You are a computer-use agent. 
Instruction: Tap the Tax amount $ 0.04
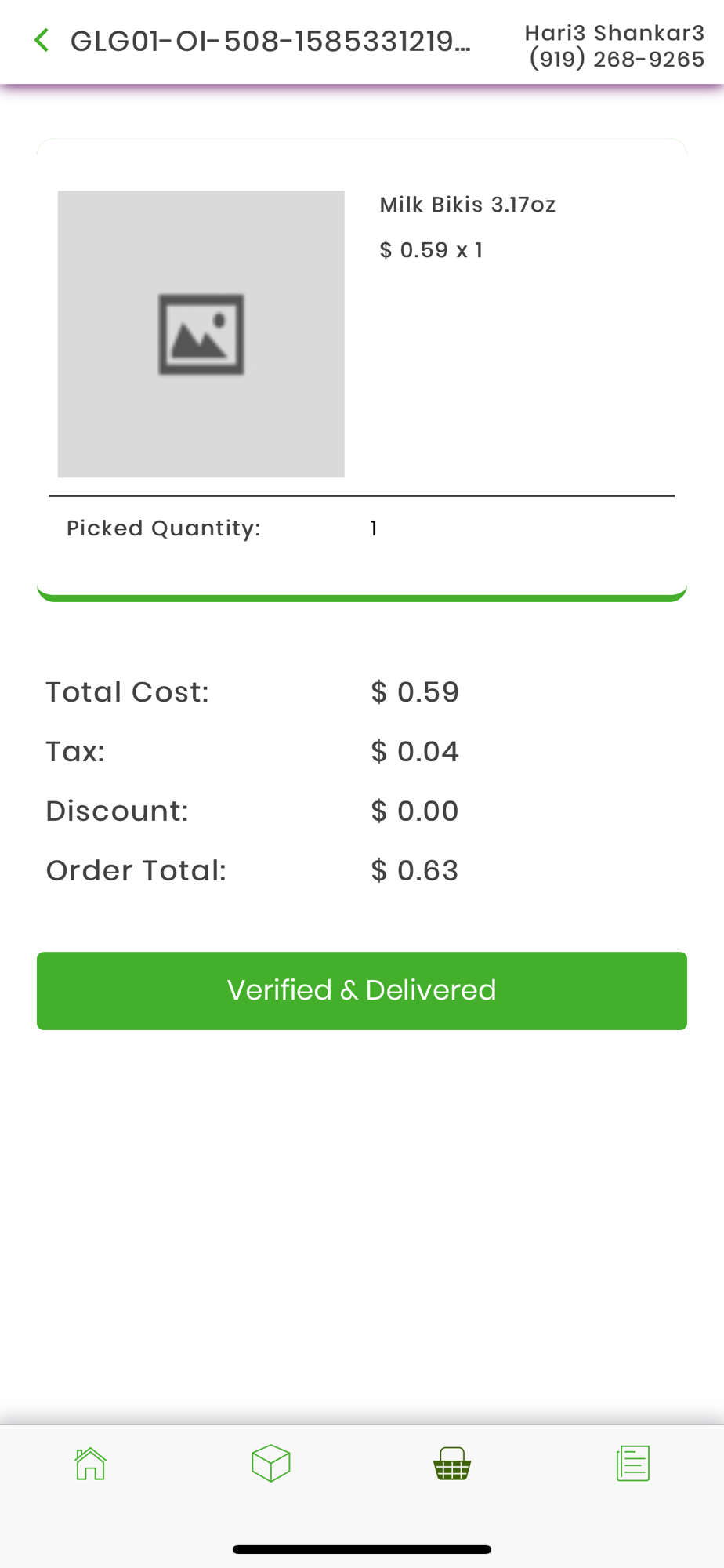(x=414, y=751)
